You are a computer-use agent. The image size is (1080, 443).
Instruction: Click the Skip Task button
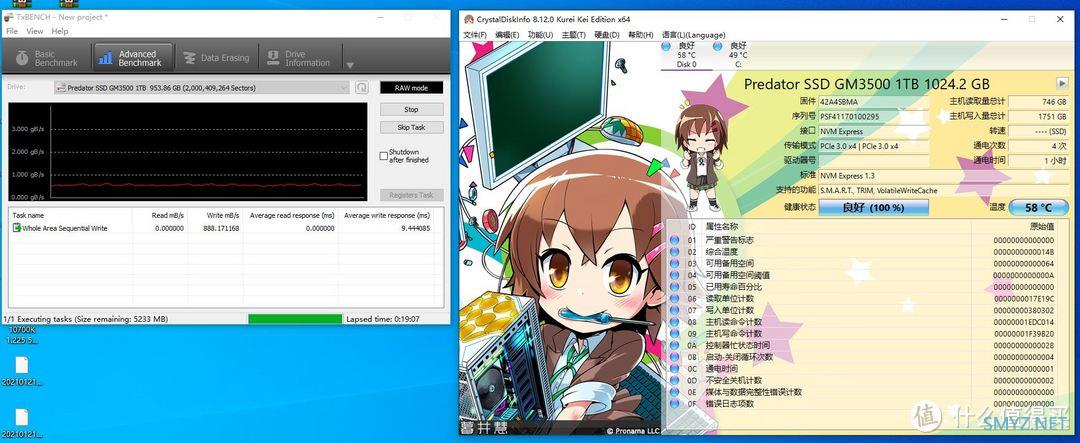click(411, 127)
